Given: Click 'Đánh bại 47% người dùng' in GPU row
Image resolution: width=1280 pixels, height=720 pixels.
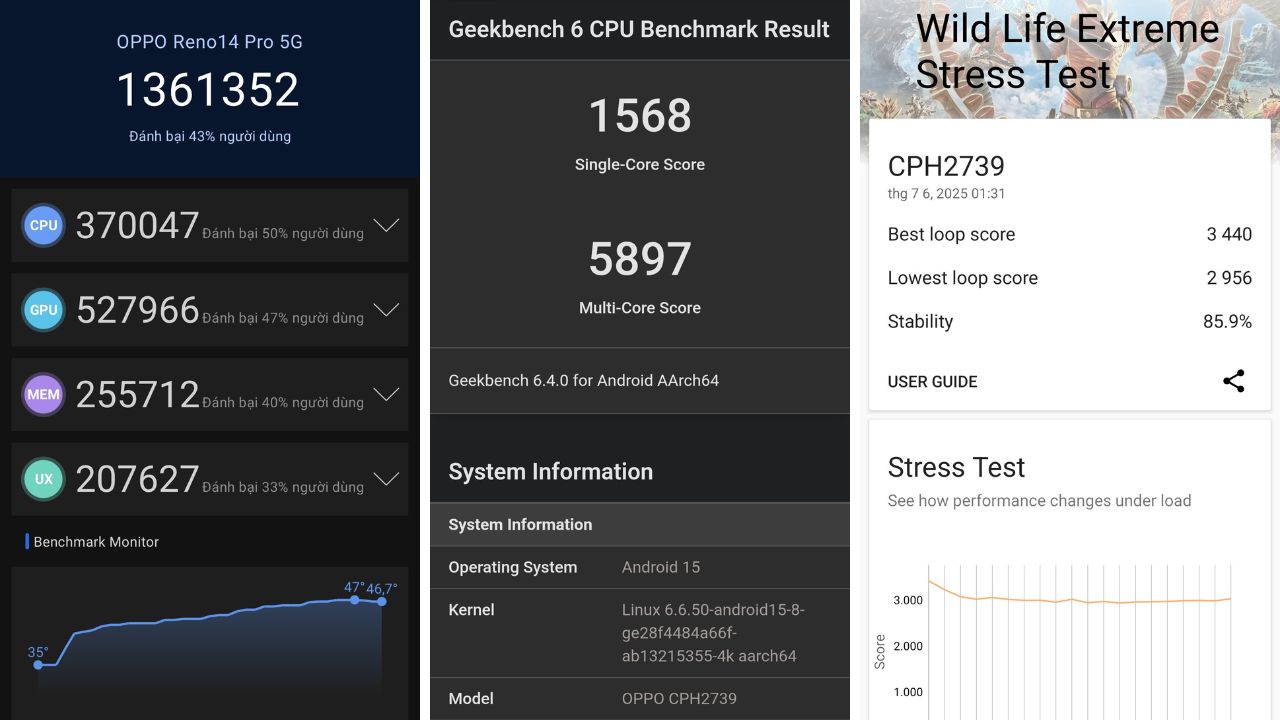Looking at the screenshot, I should [283, 318].
